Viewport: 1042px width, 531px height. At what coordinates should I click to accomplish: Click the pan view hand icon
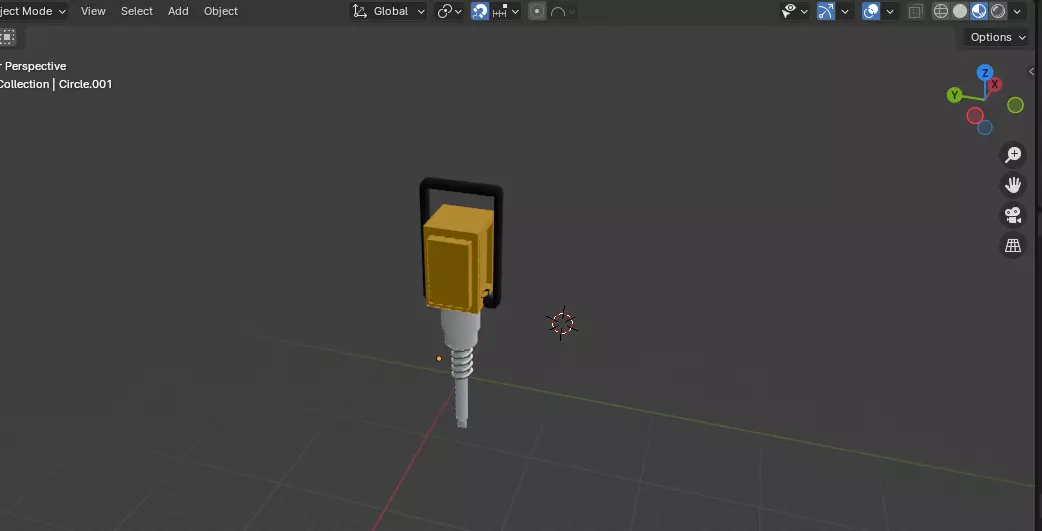[1013, 185]
